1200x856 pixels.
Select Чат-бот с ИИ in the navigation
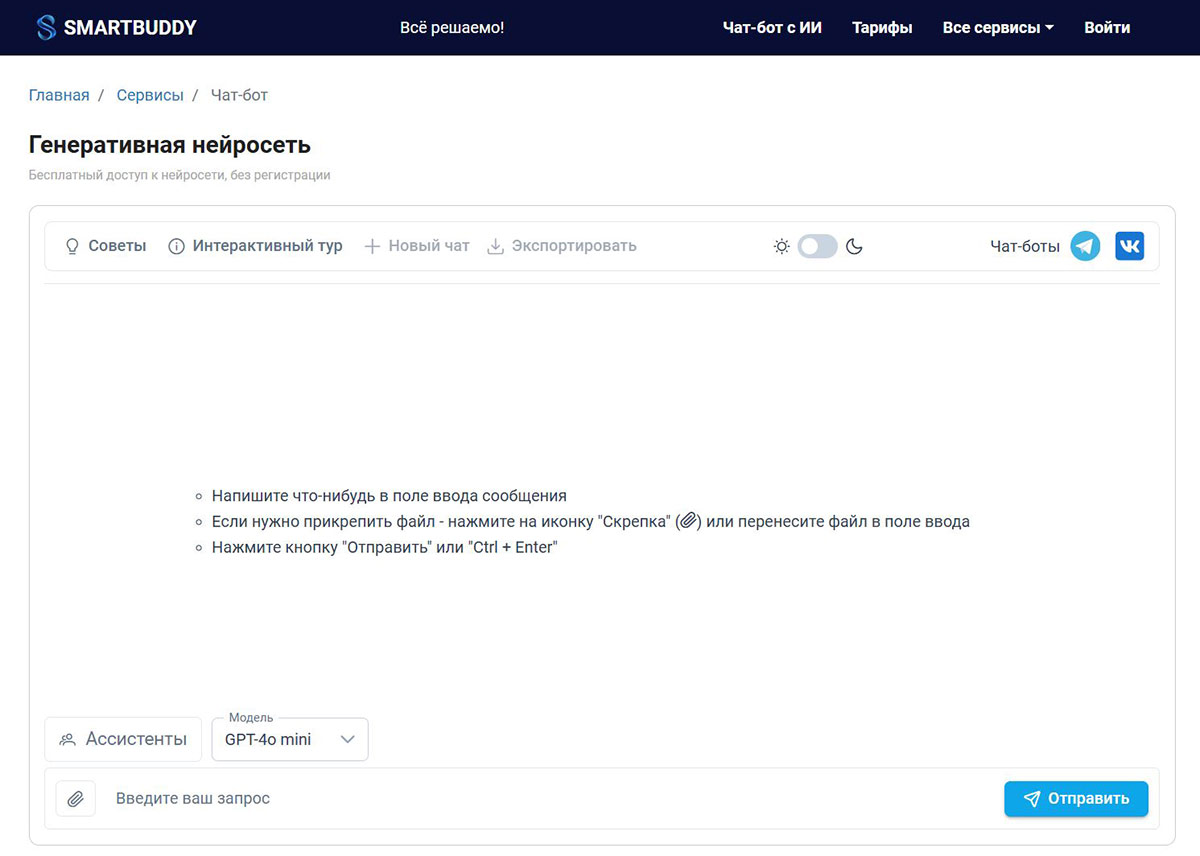pos(773,27)
